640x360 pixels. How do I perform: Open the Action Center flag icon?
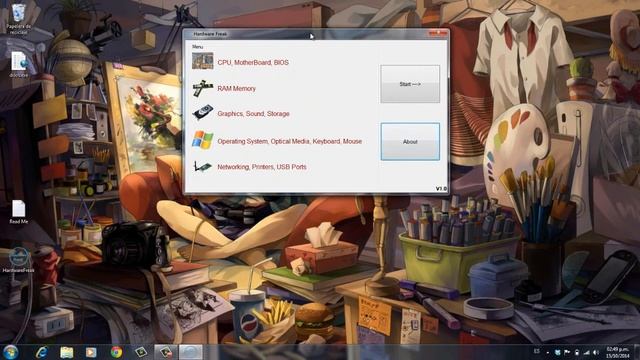coord(567,352)
